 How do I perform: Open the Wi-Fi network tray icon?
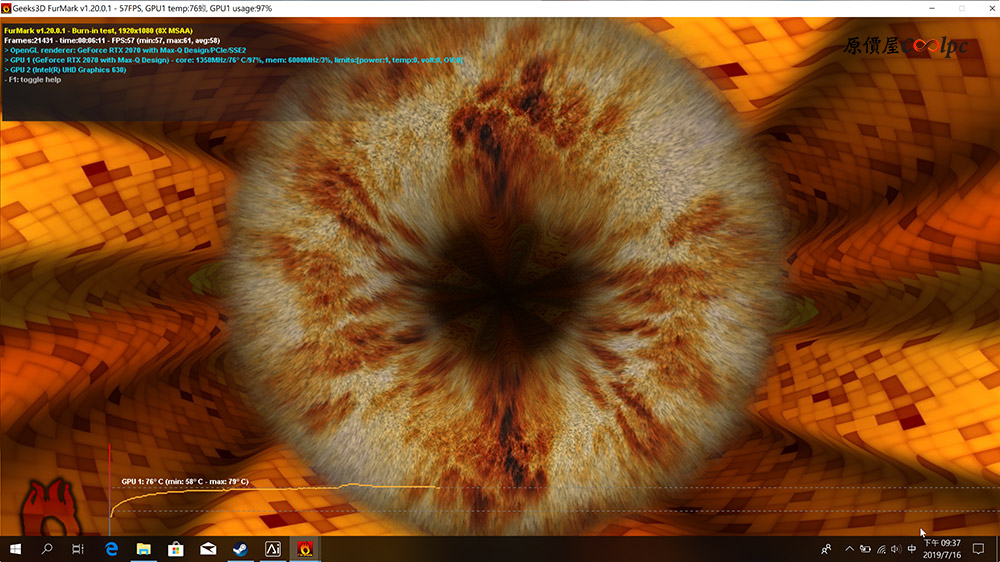tap(881, 549)
